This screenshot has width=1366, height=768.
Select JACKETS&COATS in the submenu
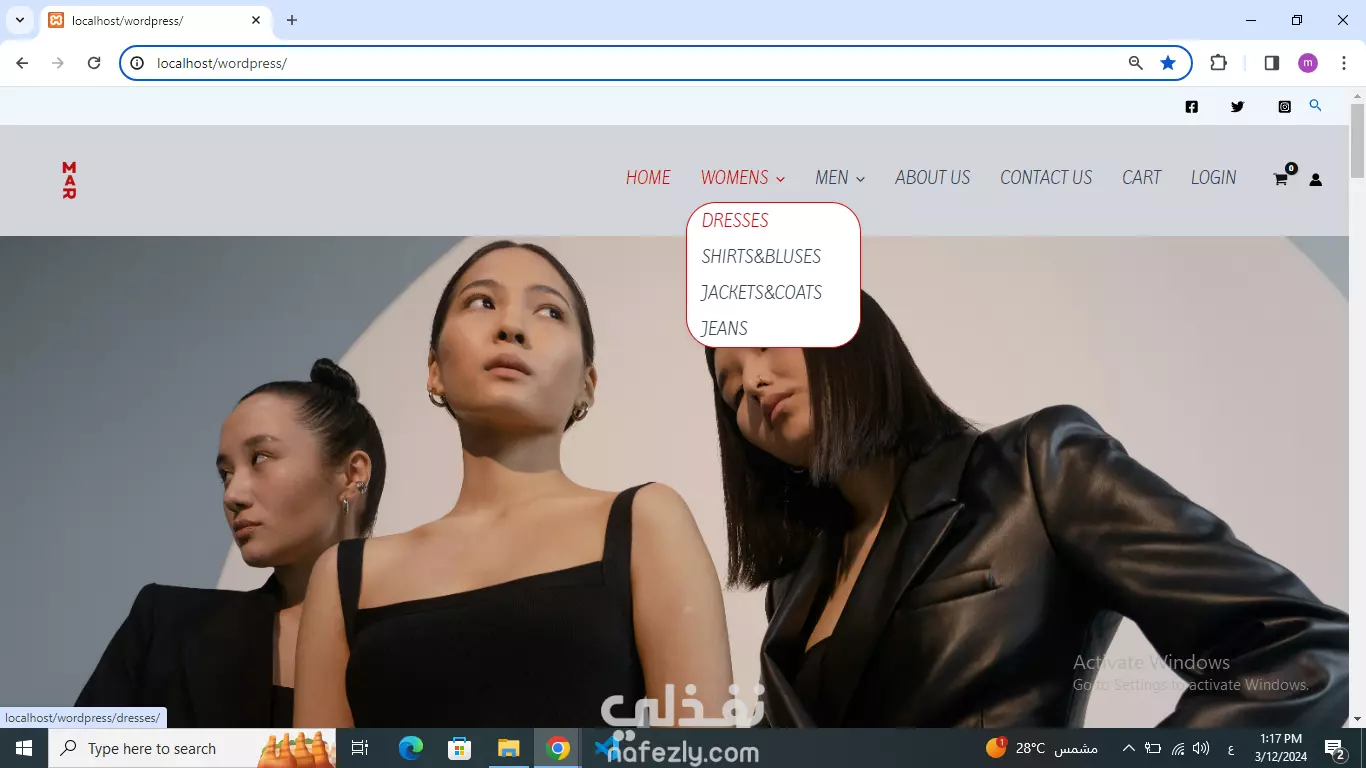761,292
